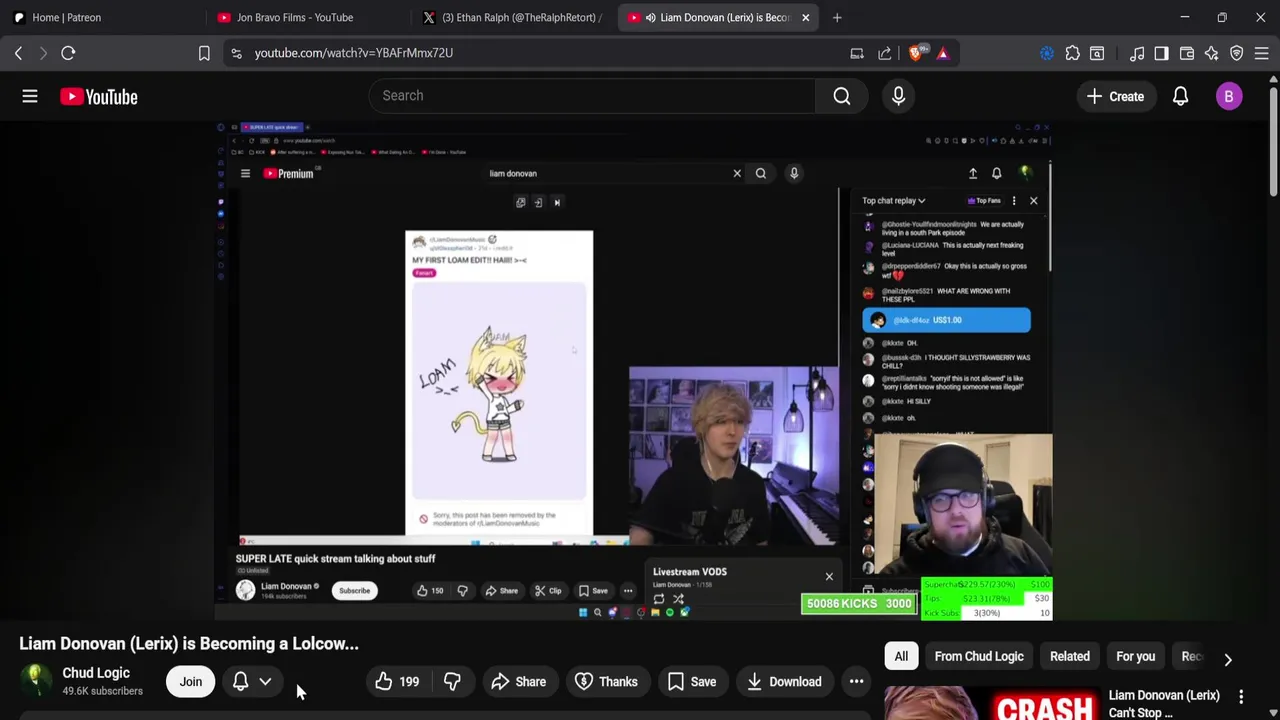Reload the page with refresh icon

68,53
